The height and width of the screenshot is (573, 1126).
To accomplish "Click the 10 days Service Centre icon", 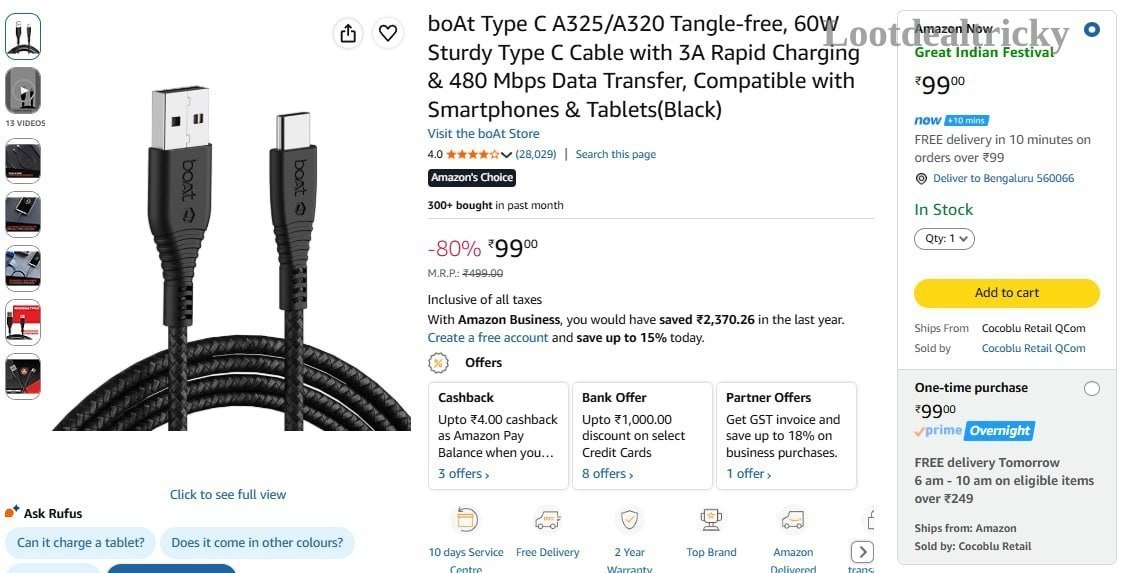I will click(466, 519).
